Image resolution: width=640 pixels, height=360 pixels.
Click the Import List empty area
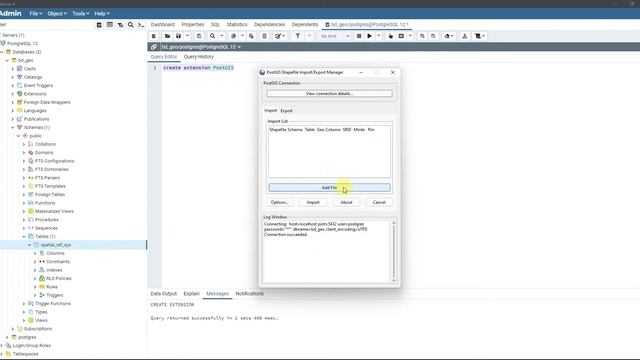pyautogui.click(x=329, y=155)
